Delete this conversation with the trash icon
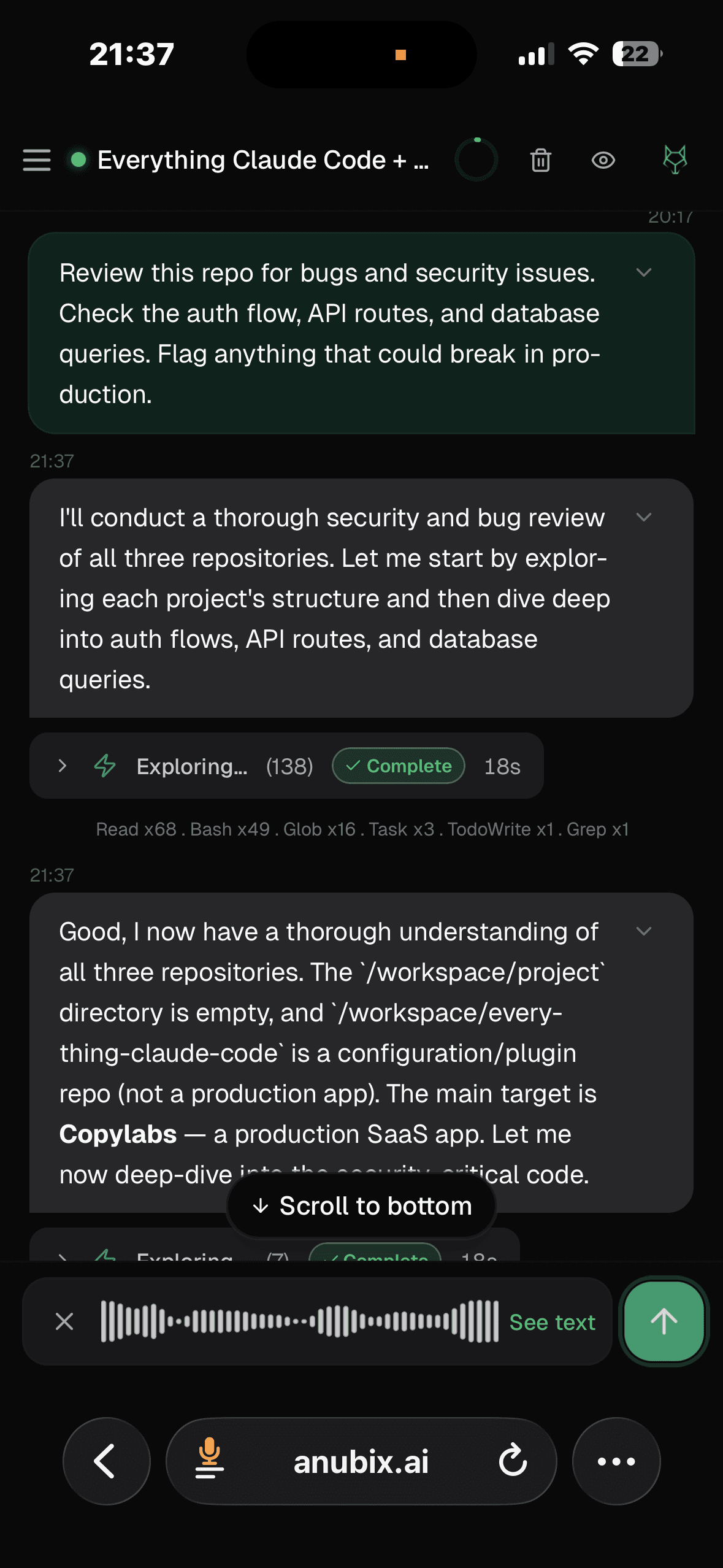 (540, 160)
